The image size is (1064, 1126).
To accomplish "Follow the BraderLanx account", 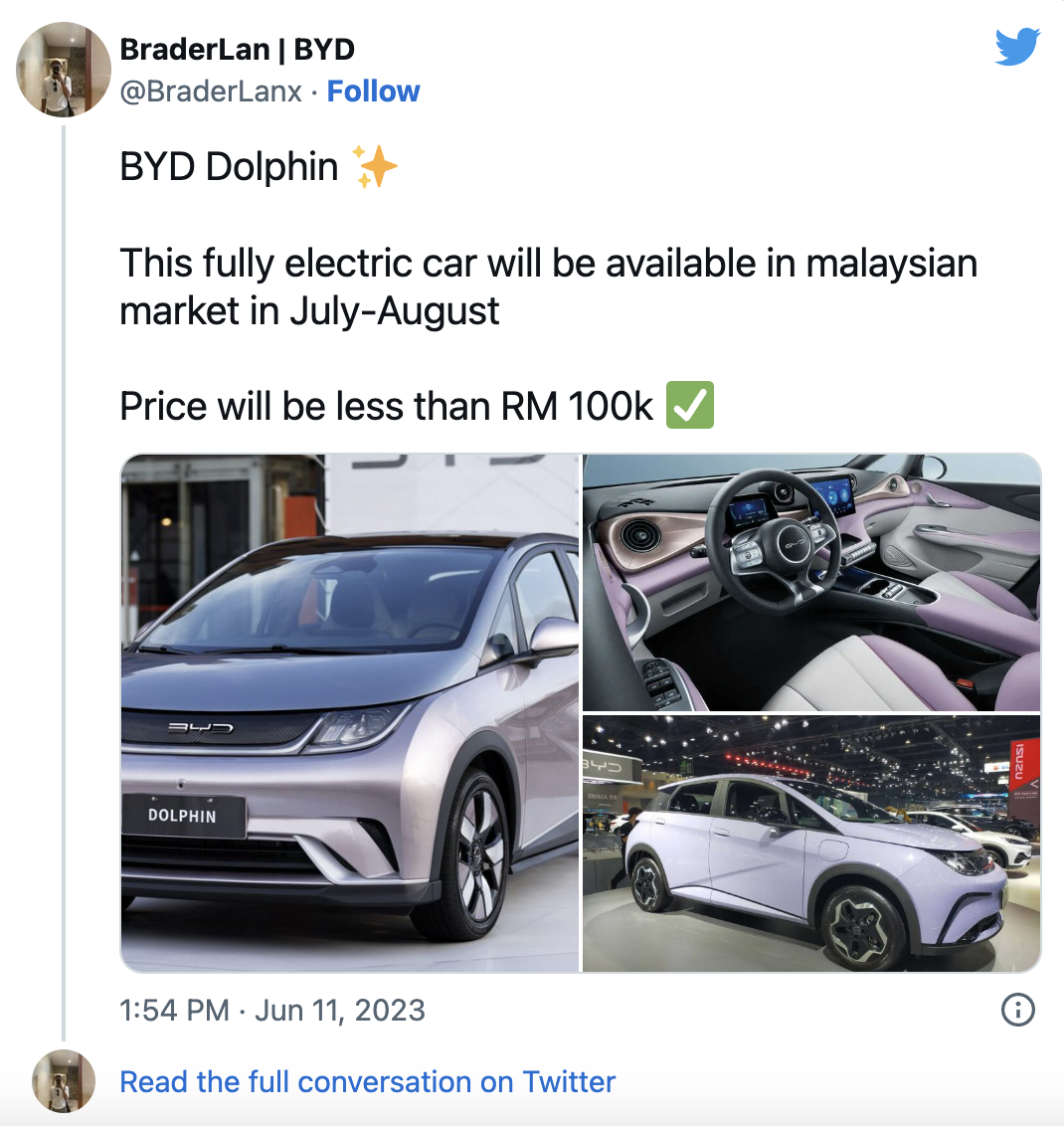I will click(x=373, y=92).
